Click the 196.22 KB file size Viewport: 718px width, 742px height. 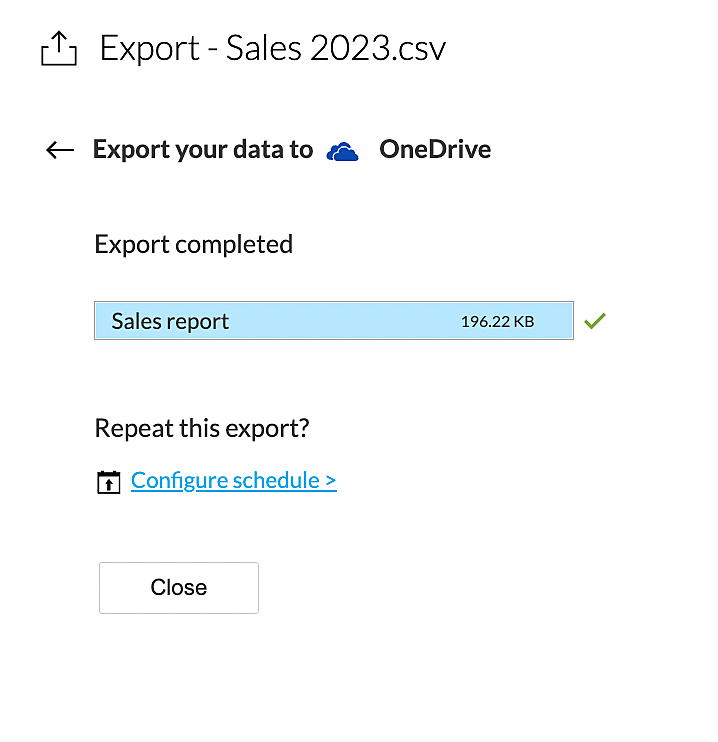pos(497,322)
